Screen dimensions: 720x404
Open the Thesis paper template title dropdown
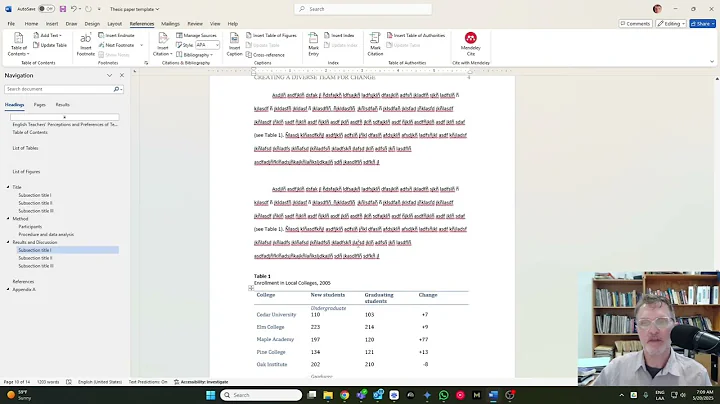click(135, 9)
